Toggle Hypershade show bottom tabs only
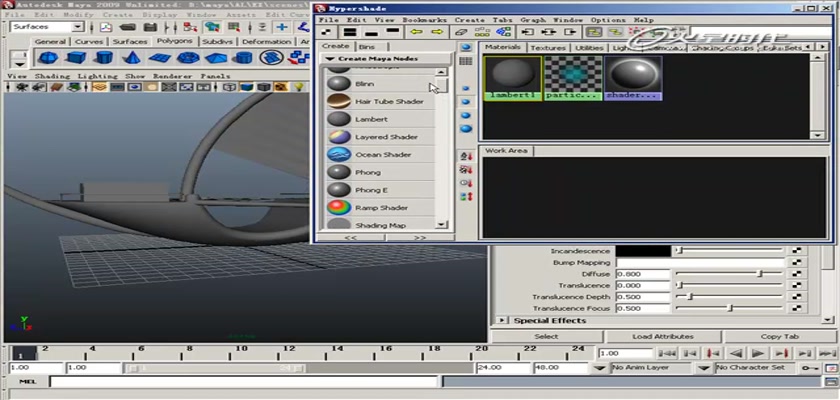The image size is (840, 400). click(372, 32)
